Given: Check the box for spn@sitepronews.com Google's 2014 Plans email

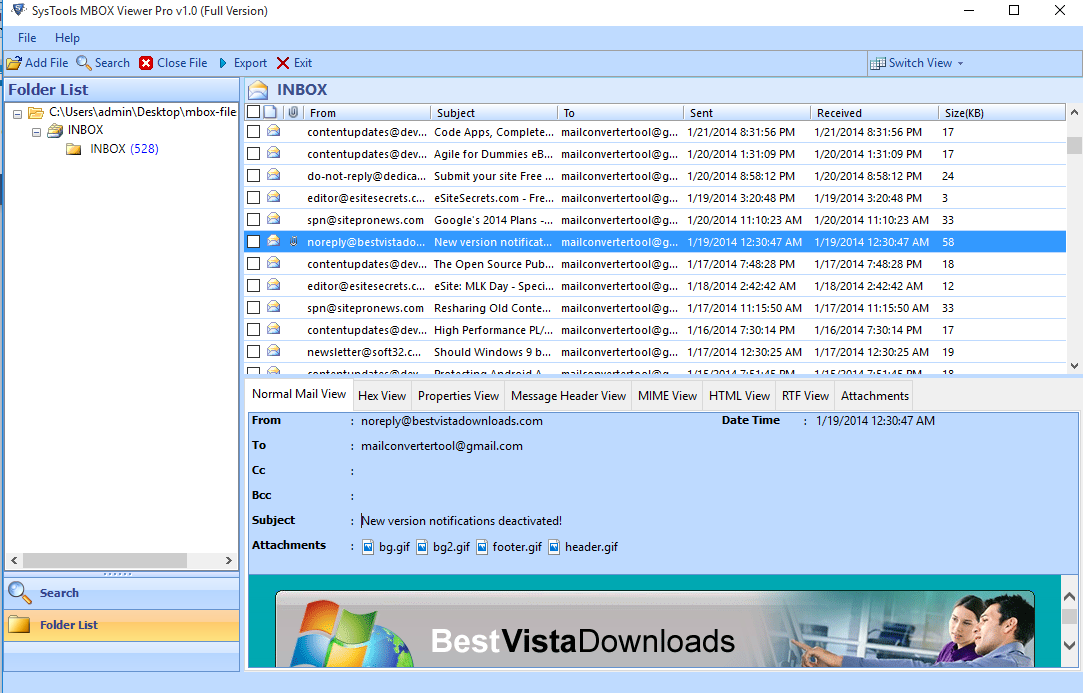Looking at the screenshot, I should coord(254,220).
